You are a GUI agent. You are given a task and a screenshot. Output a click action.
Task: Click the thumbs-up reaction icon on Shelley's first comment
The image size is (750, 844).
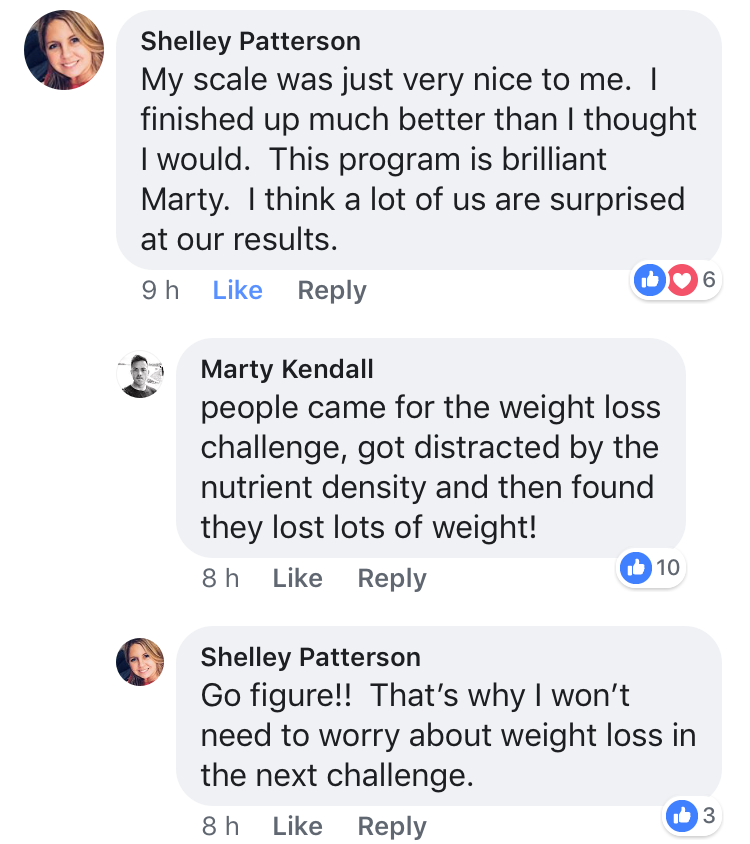tap(650, 280)
